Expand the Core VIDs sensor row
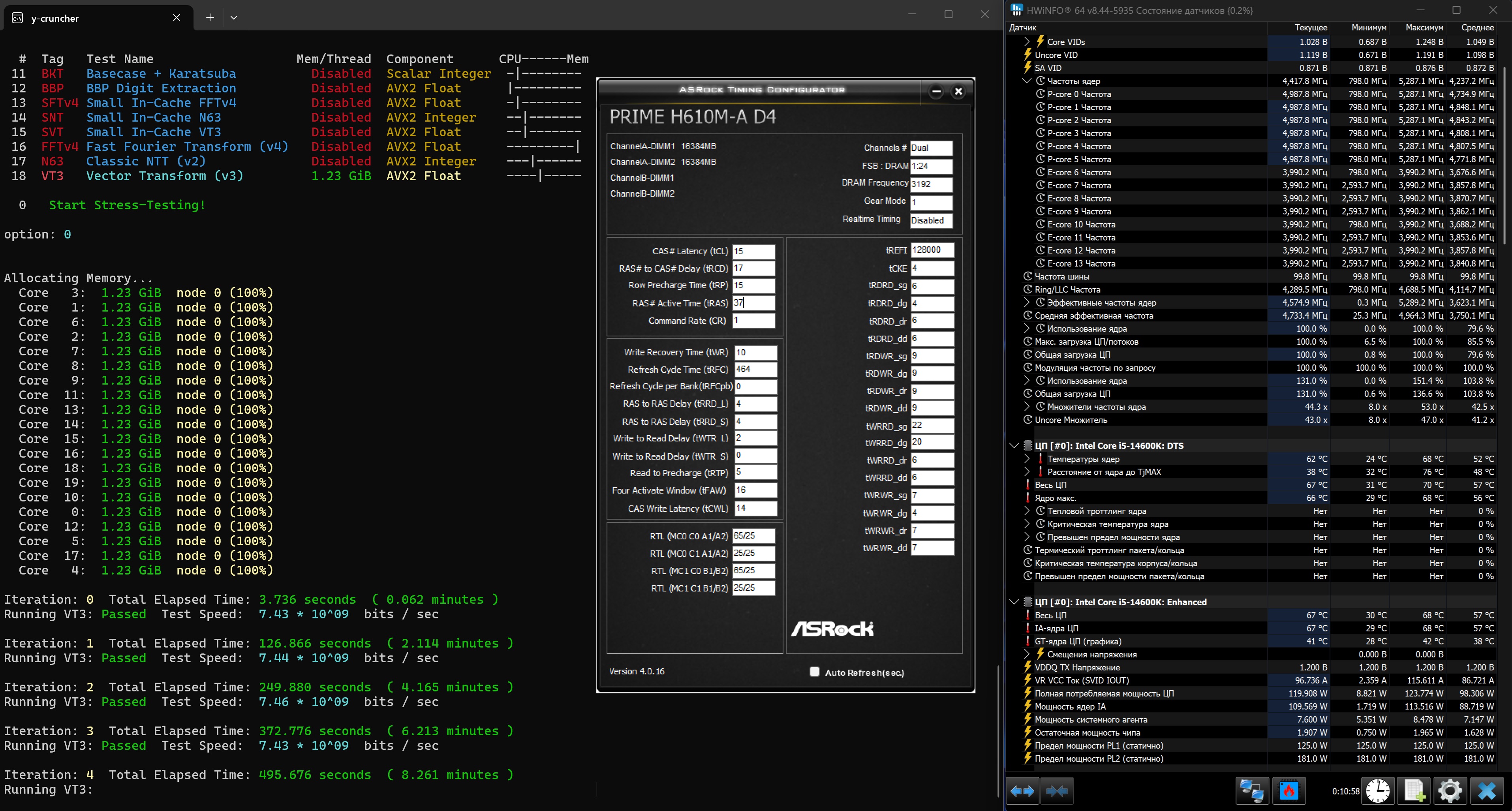 1027,42
